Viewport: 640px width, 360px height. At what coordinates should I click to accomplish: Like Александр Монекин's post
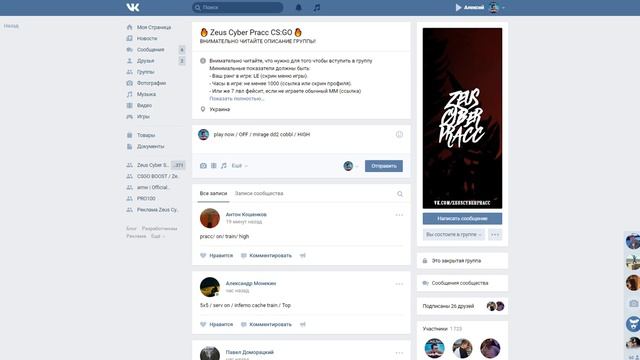(x=216, y=324)
